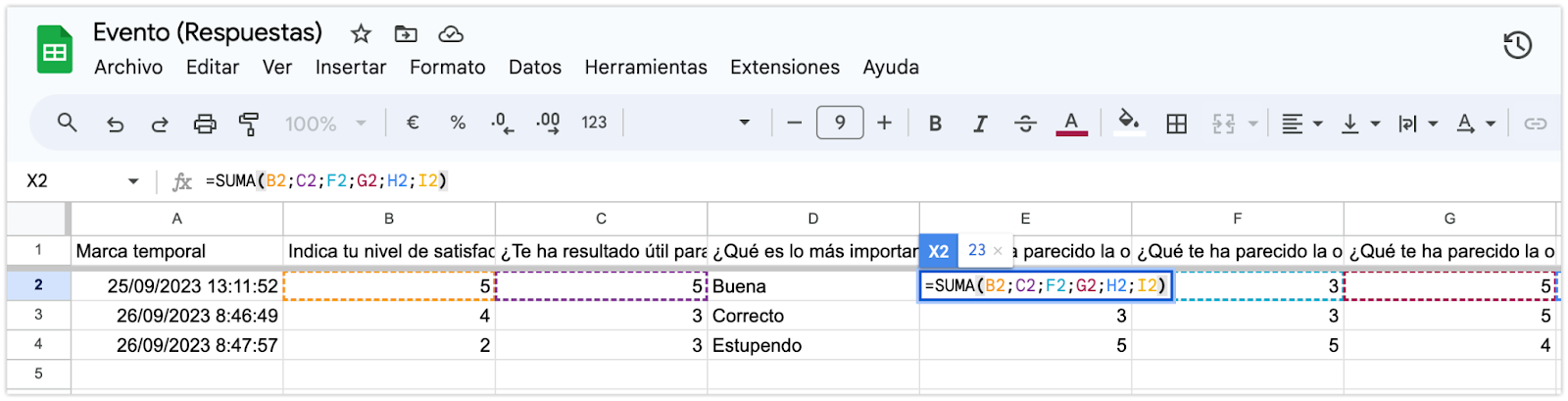Format as currency with euro button

(x=413, y=124)
